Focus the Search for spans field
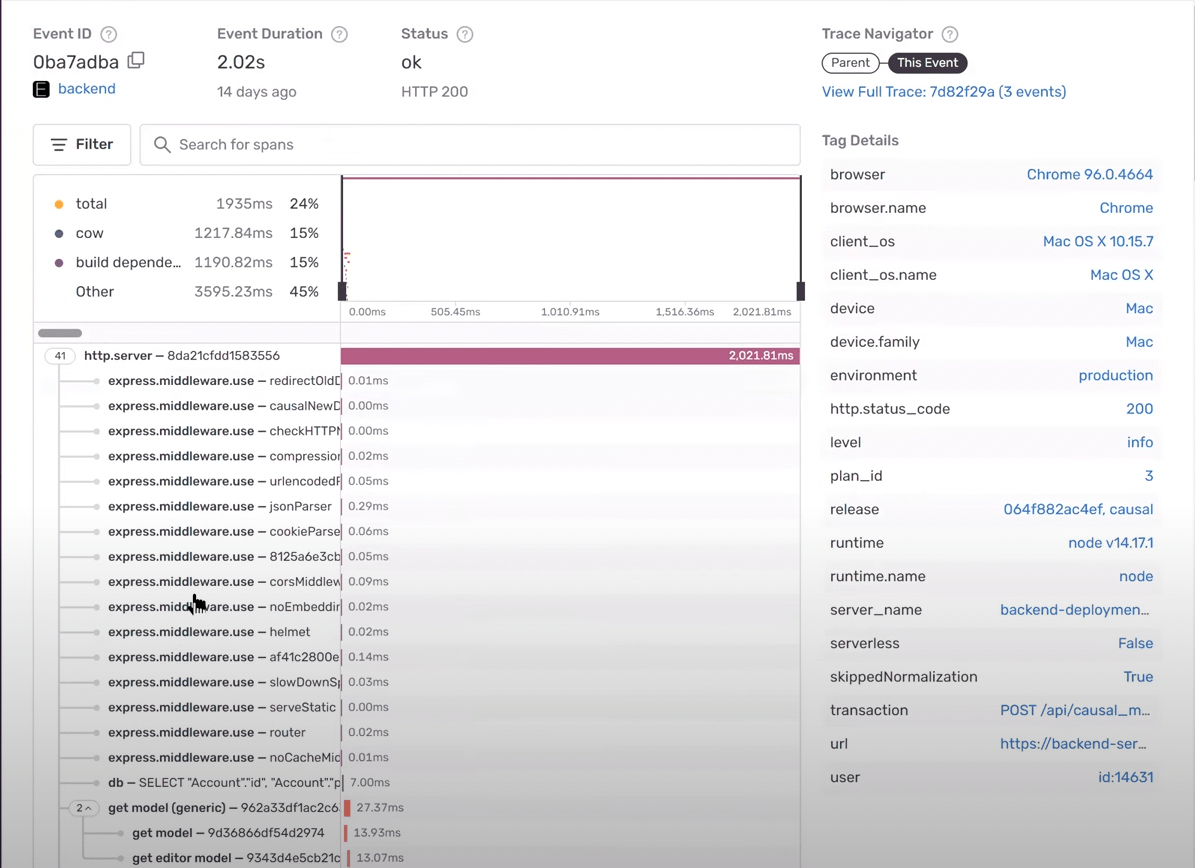Screen dimensions: 1195x868 480,145
